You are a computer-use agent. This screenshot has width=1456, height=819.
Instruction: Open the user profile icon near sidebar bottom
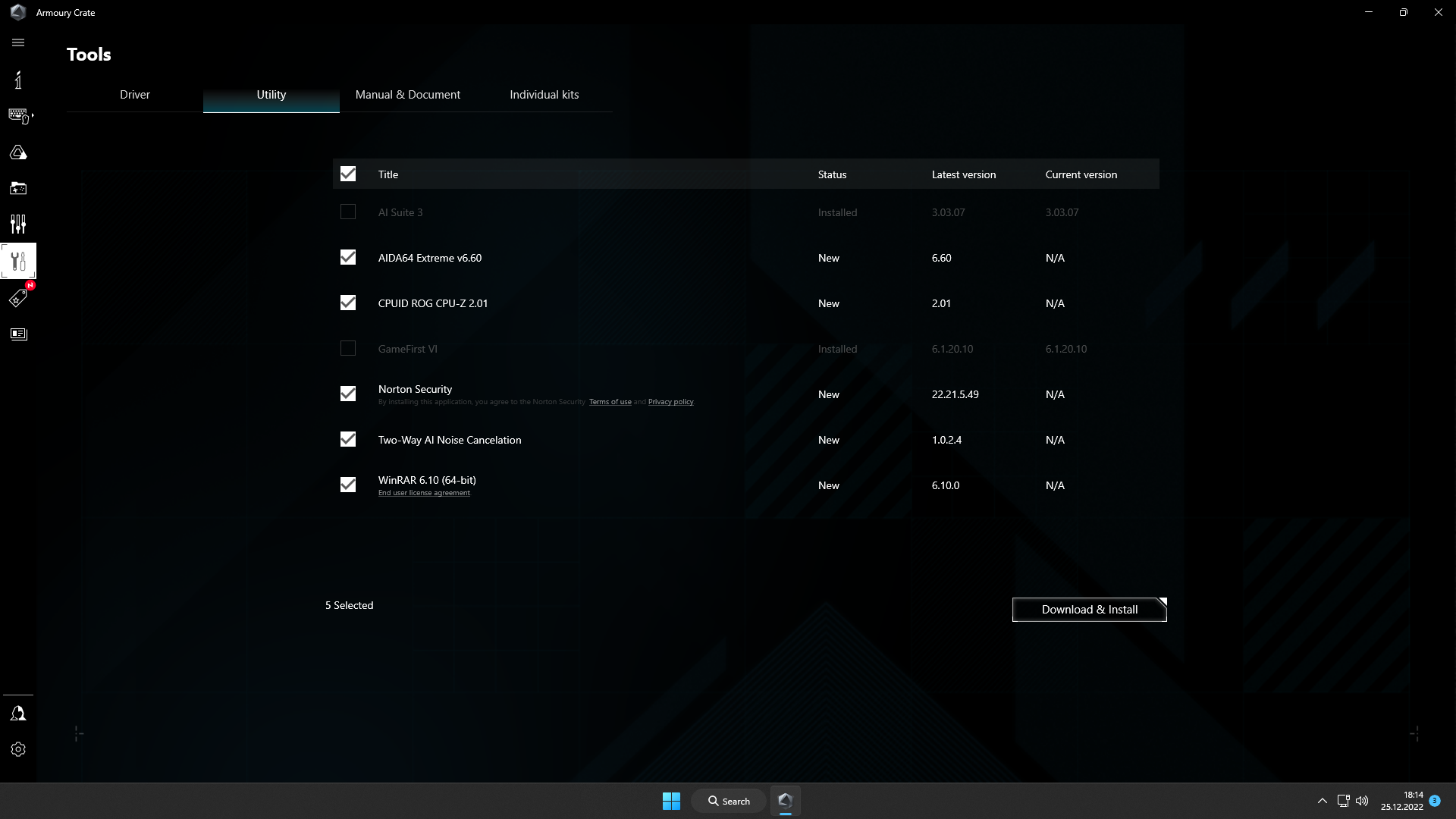(x=18, y=713)
